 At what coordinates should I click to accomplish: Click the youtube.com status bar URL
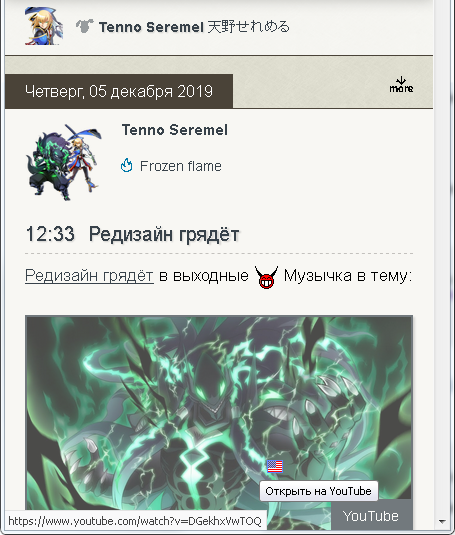[x=135, y=521]
